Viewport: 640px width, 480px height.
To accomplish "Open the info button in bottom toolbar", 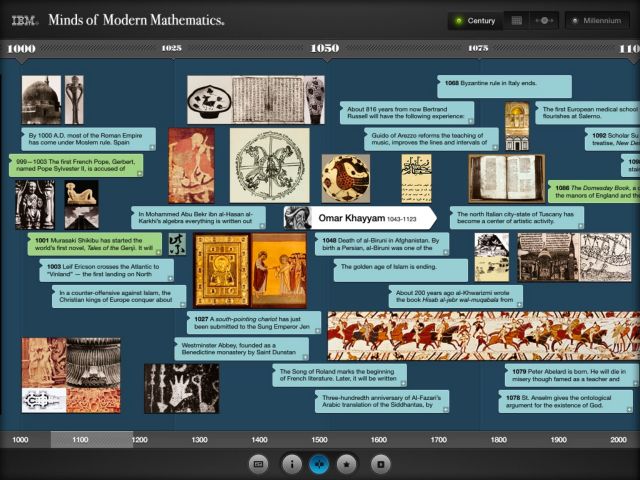I will click(290, 464).
